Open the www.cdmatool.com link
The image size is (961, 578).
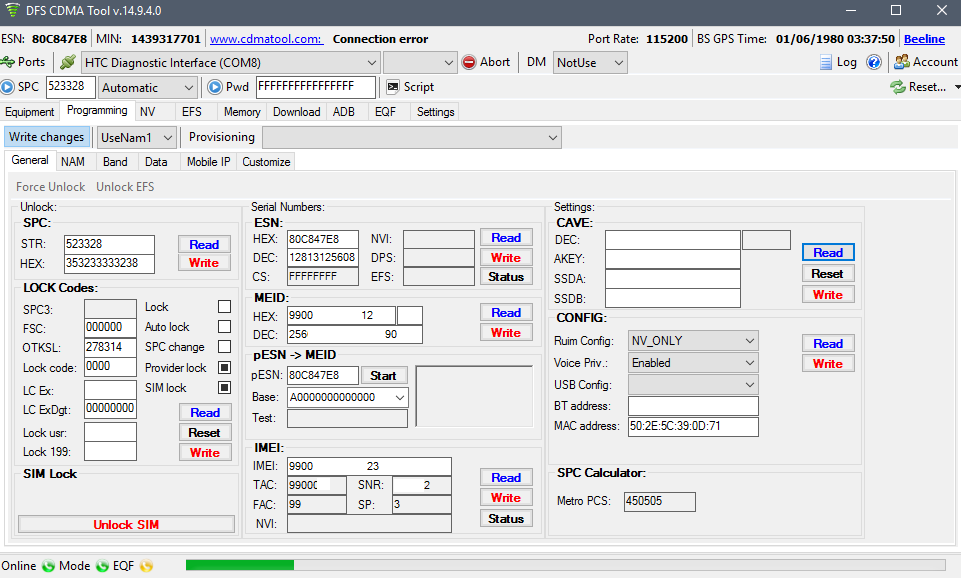266,39
